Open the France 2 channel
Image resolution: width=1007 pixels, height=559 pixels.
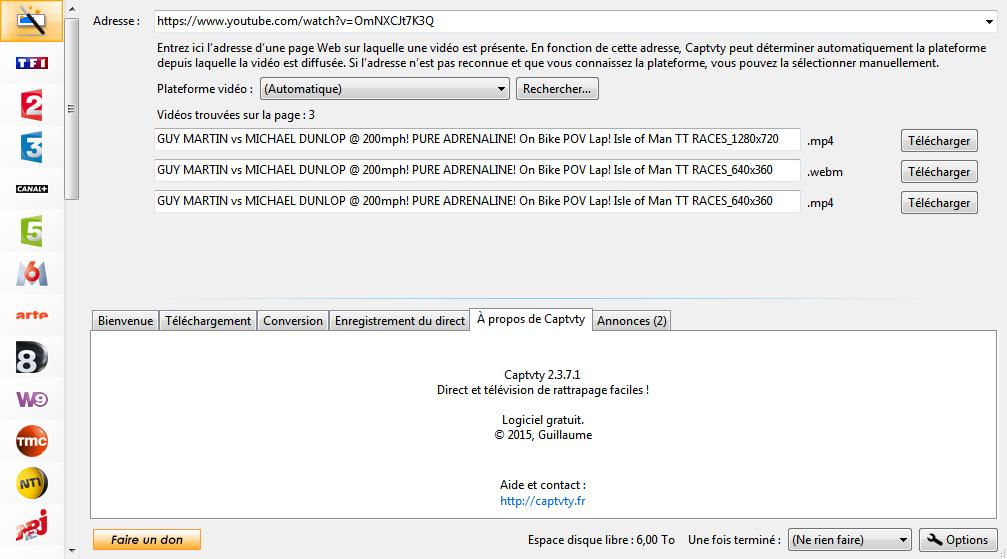coord(31,105)
